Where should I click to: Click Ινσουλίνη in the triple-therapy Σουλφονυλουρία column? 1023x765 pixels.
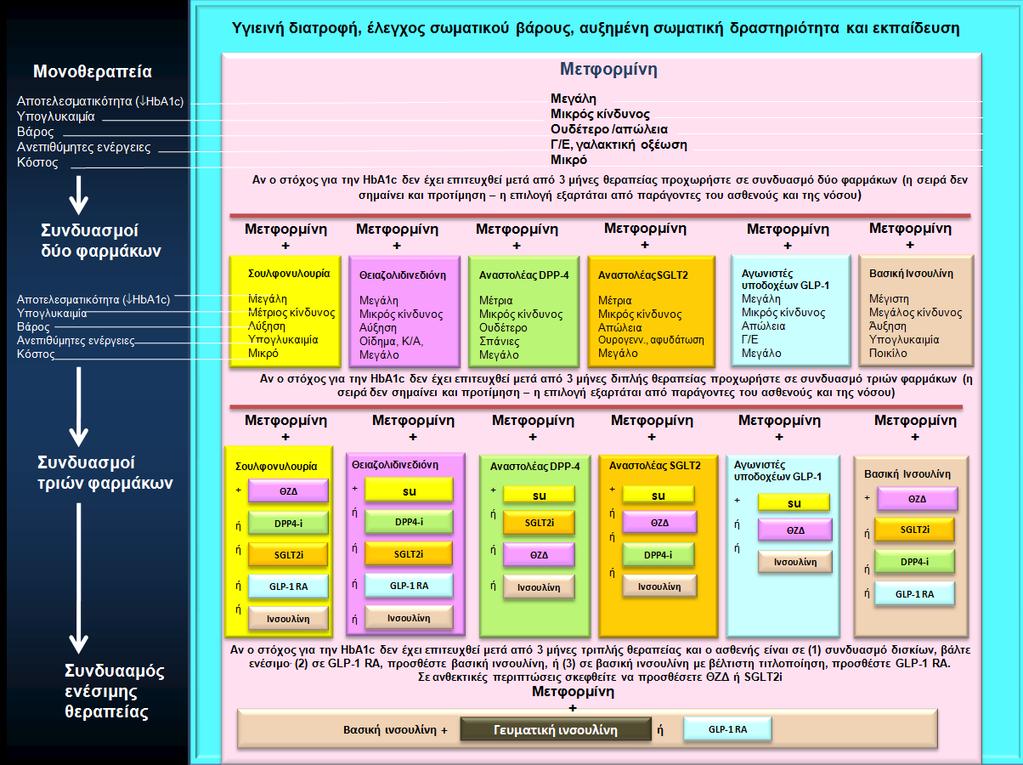[x=288, y=618]
